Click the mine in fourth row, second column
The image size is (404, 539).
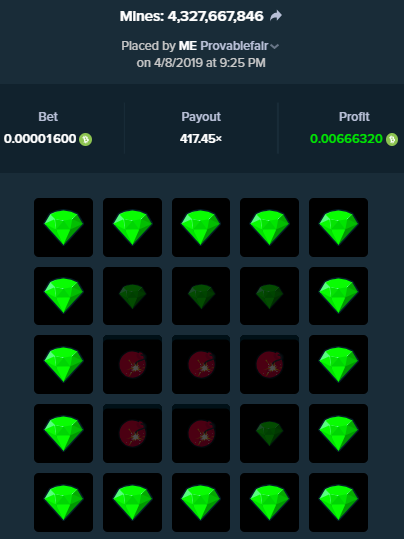pos(132,433)
